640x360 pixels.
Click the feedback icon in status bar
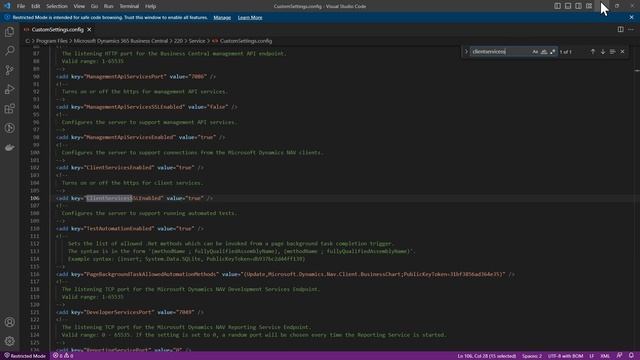point(620,356)
